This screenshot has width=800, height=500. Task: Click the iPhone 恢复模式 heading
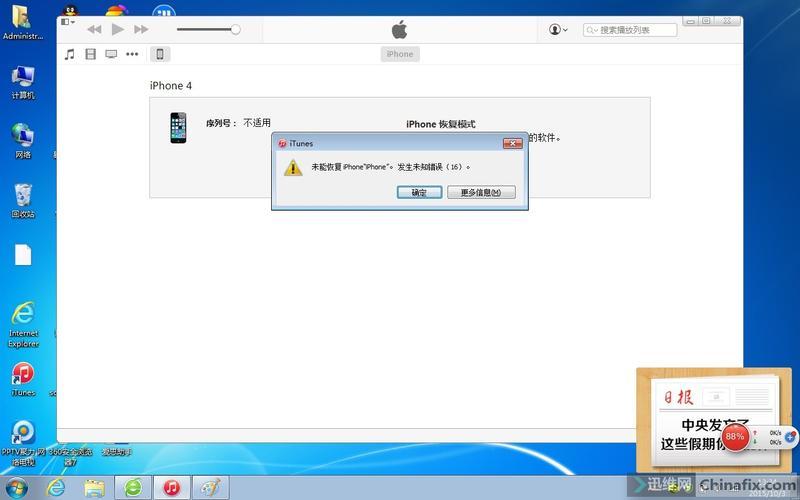[441, 124]
